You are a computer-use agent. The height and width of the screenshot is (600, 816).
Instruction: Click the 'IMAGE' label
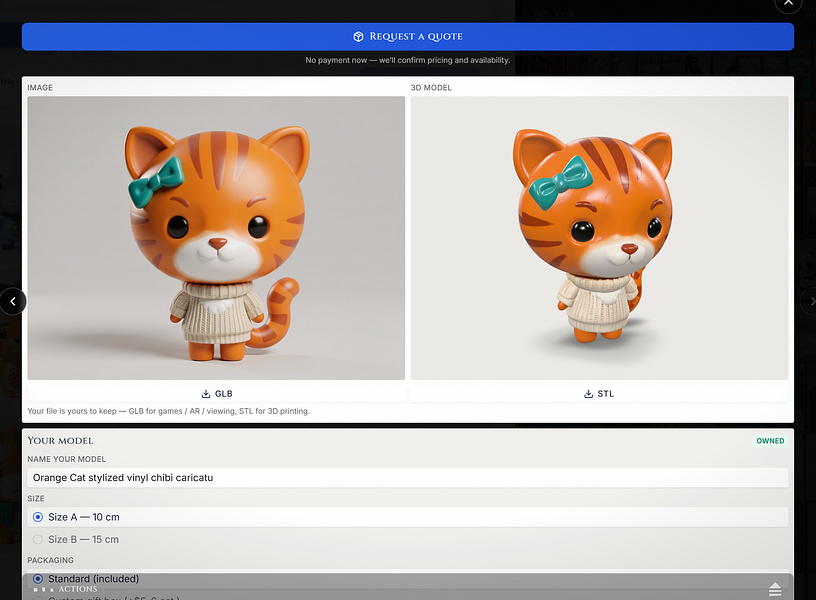[40, 87]
